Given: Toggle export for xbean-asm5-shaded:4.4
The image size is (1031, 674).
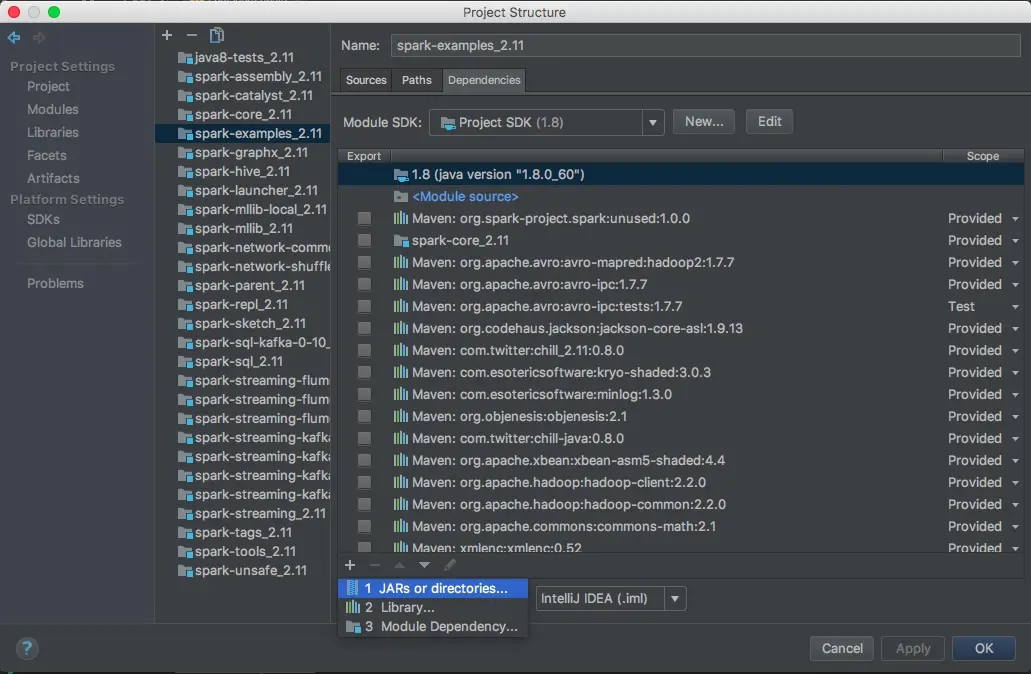Looking at the screenshot, I should pos(364,460).
